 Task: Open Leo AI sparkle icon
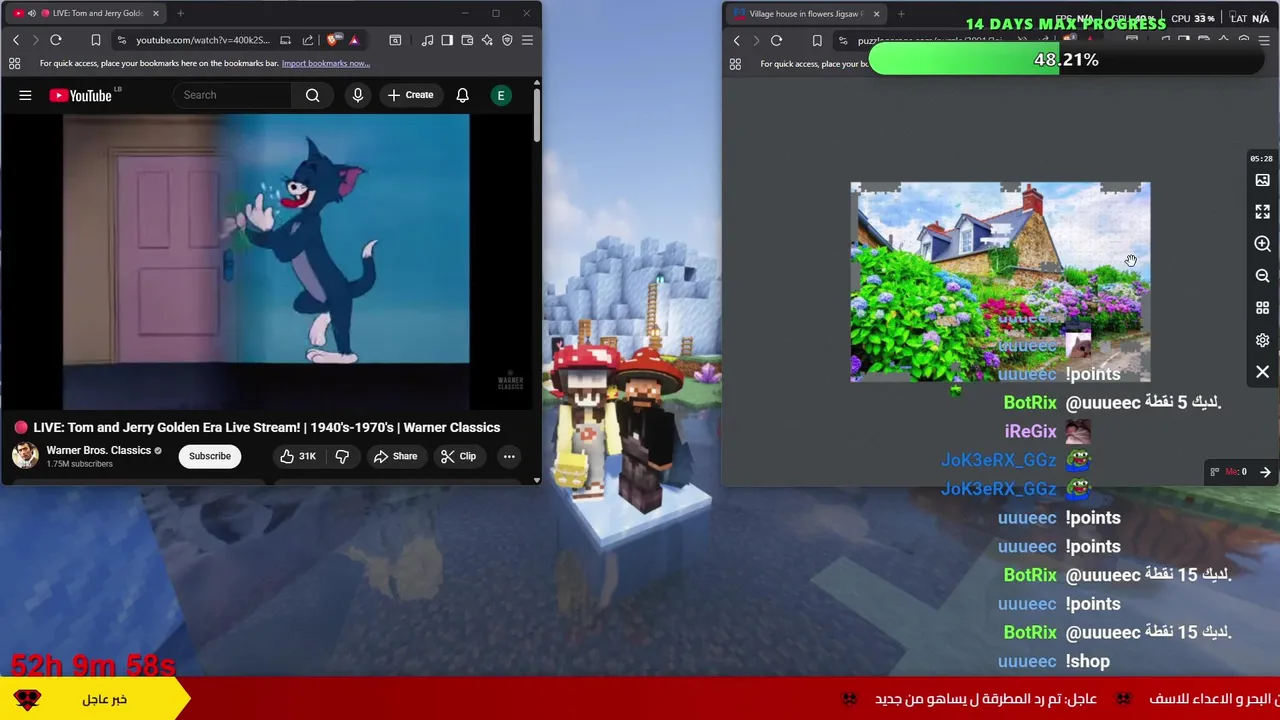(x=487, y=40)
